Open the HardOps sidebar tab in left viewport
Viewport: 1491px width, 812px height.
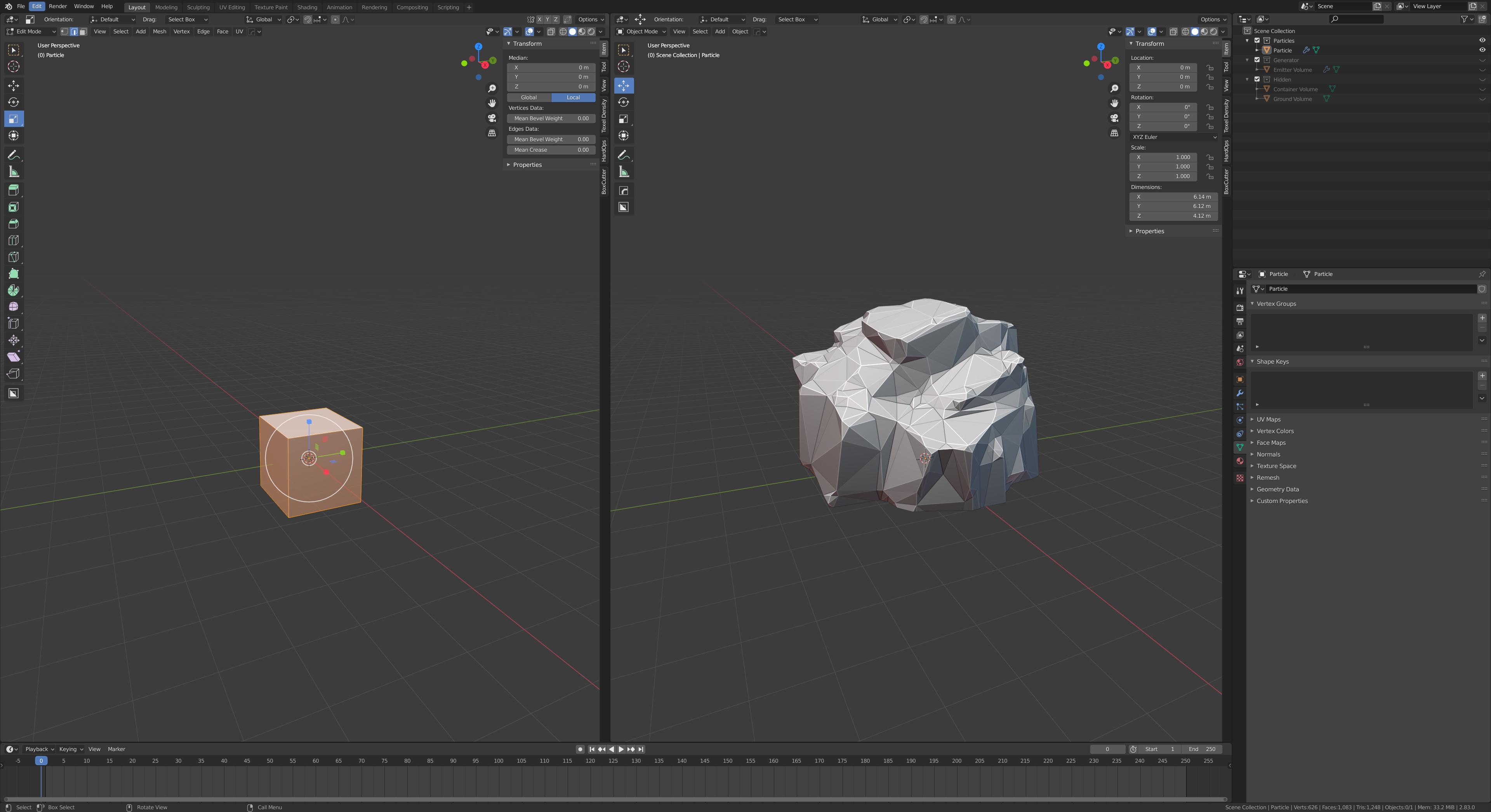tap(604, 151)
